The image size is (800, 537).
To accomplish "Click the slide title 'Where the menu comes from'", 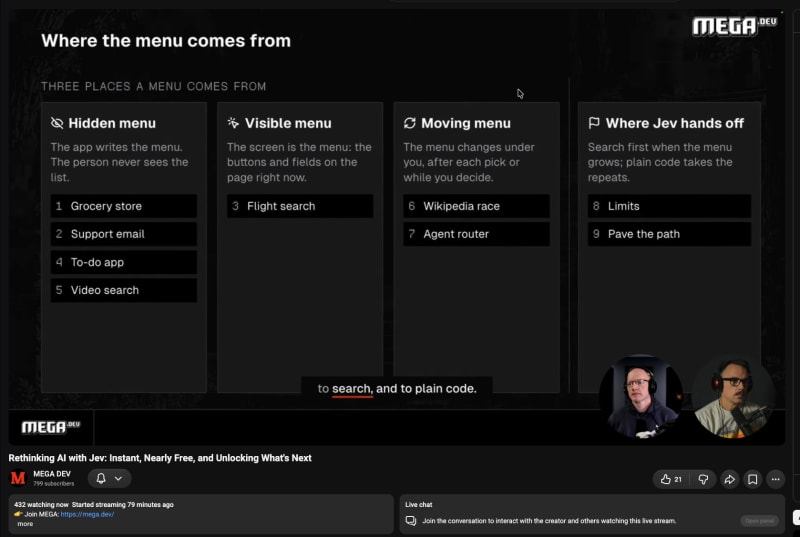I will [166, 40].
